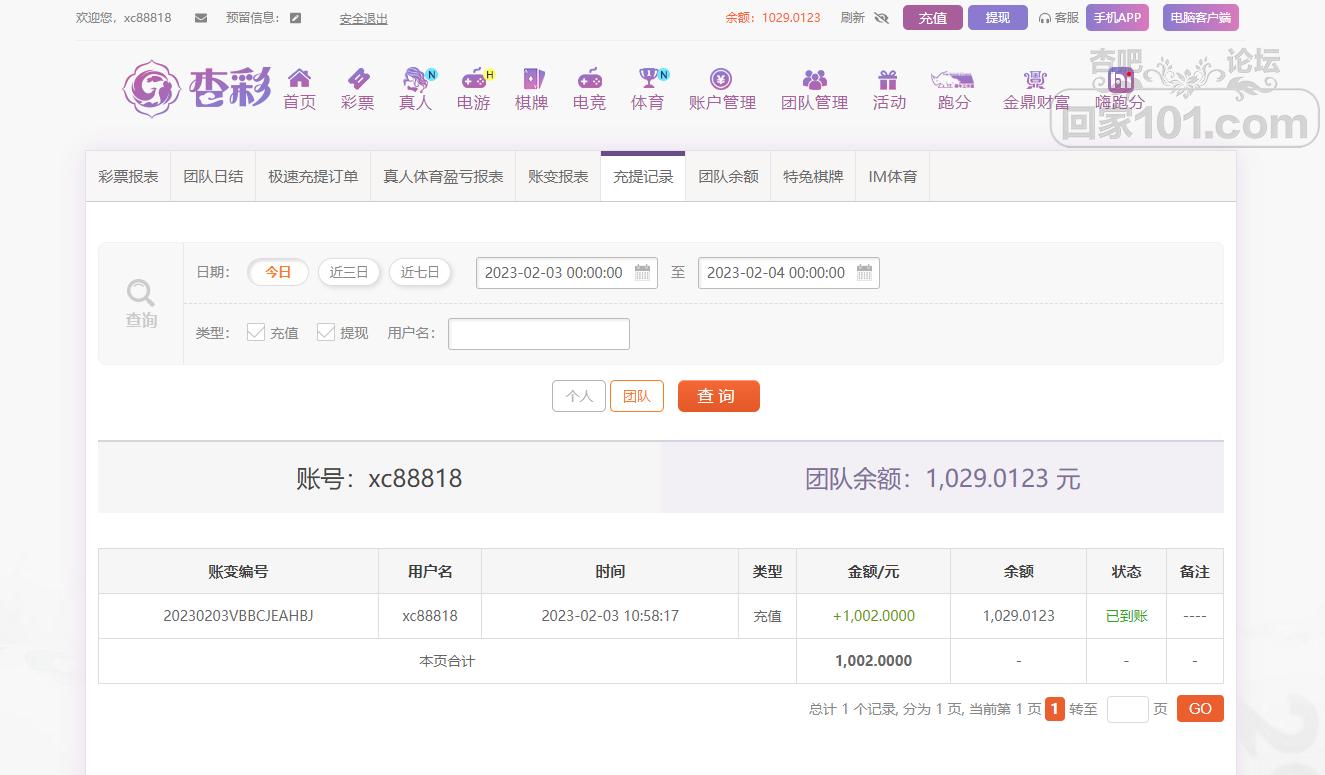Open 手机APP button

pyautogui.click(x=1118, y=18)
